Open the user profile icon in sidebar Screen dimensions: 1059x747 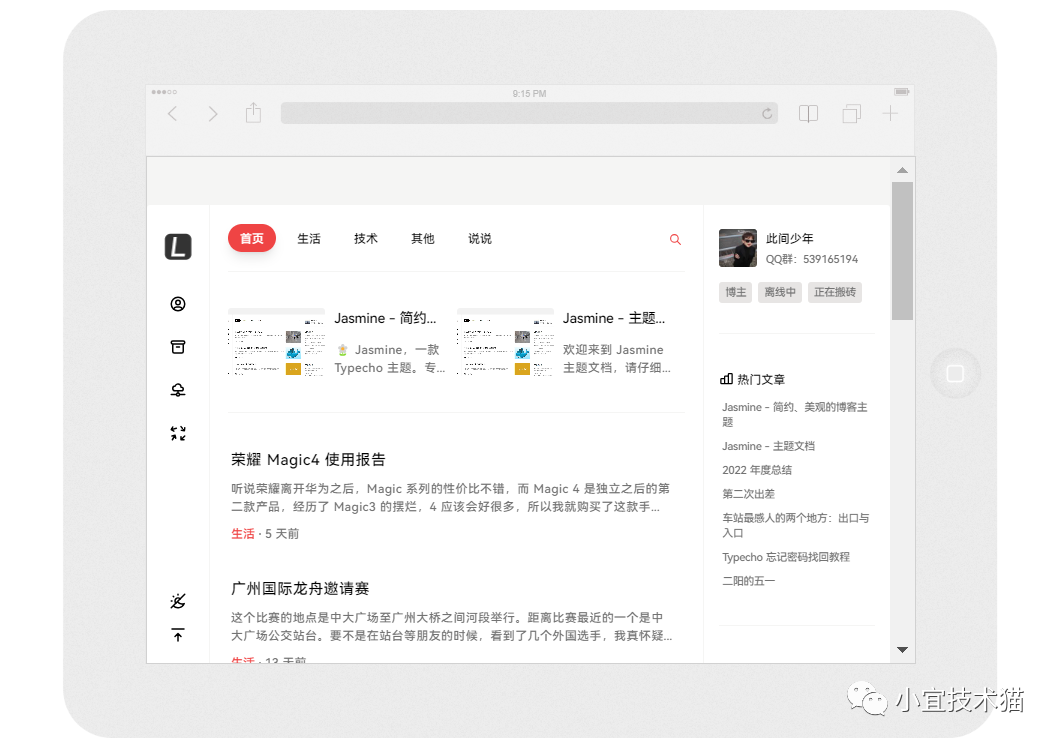click(178, 304)
